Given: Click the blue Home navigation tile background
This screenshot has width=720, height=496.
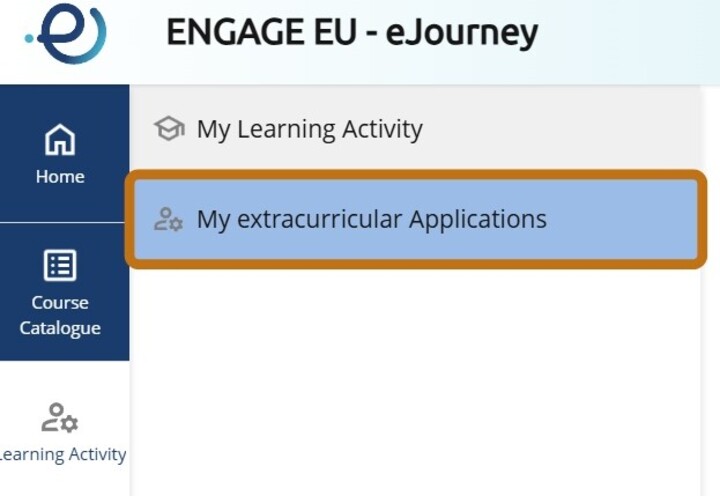Looking at the screenshot, I should click(64, 153).
